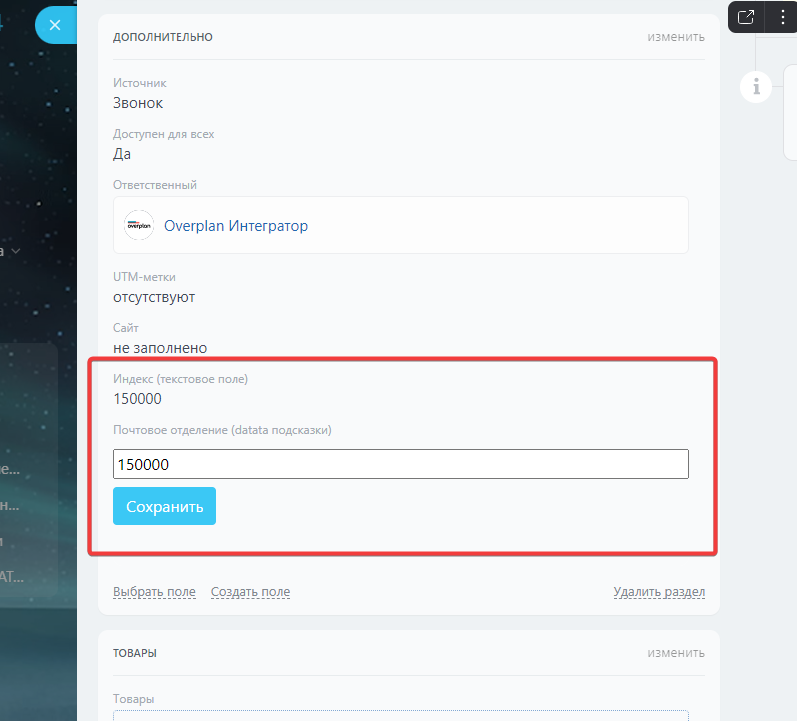Click the Индекс text field value 150000
Screen dimensions: 797x721
pyautogui.click(x=138, y=399)
